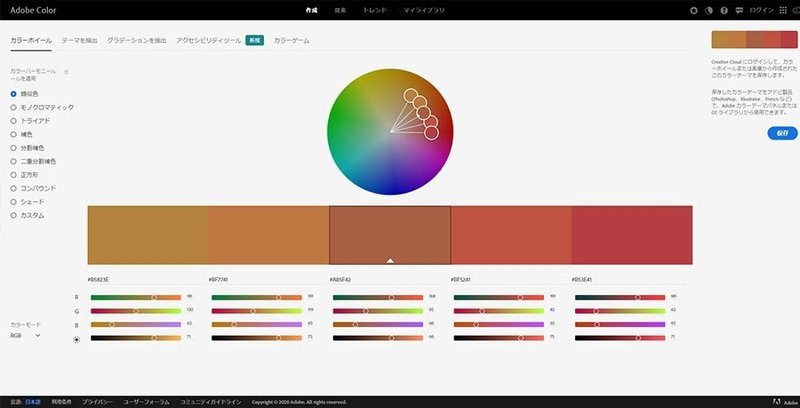The image size is (800, 408).
Task: Click the blue 保存 button
Action: [783, 133]
